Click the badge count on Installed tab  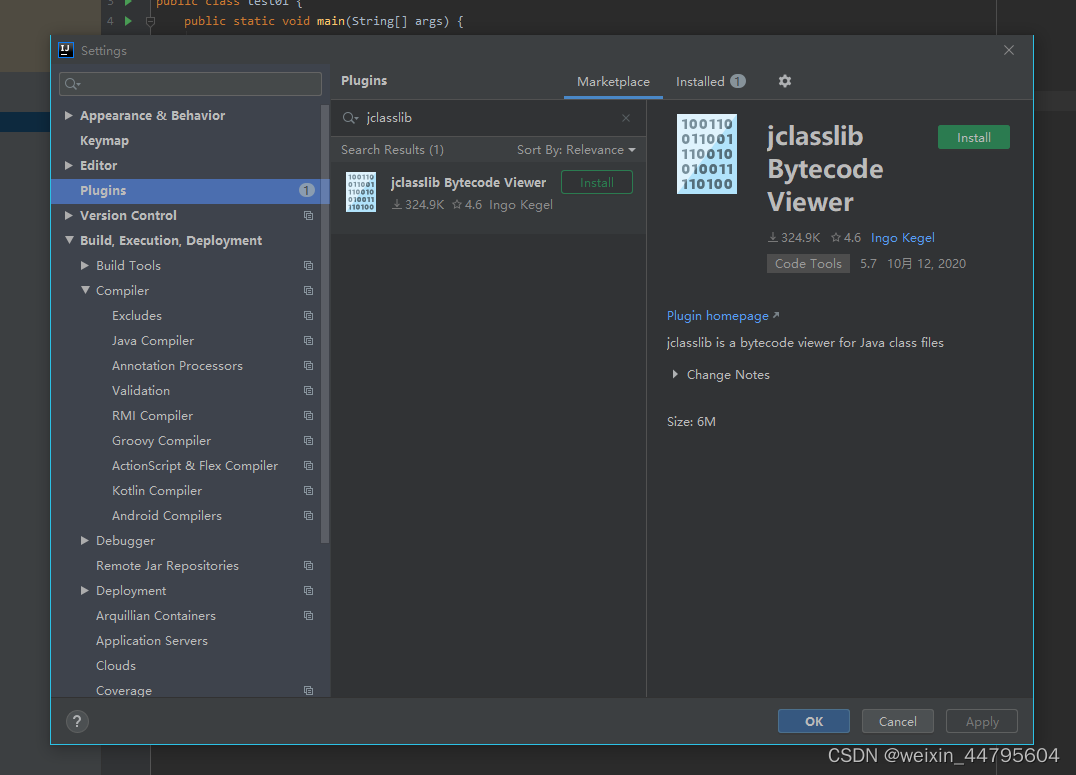(738, 81)
